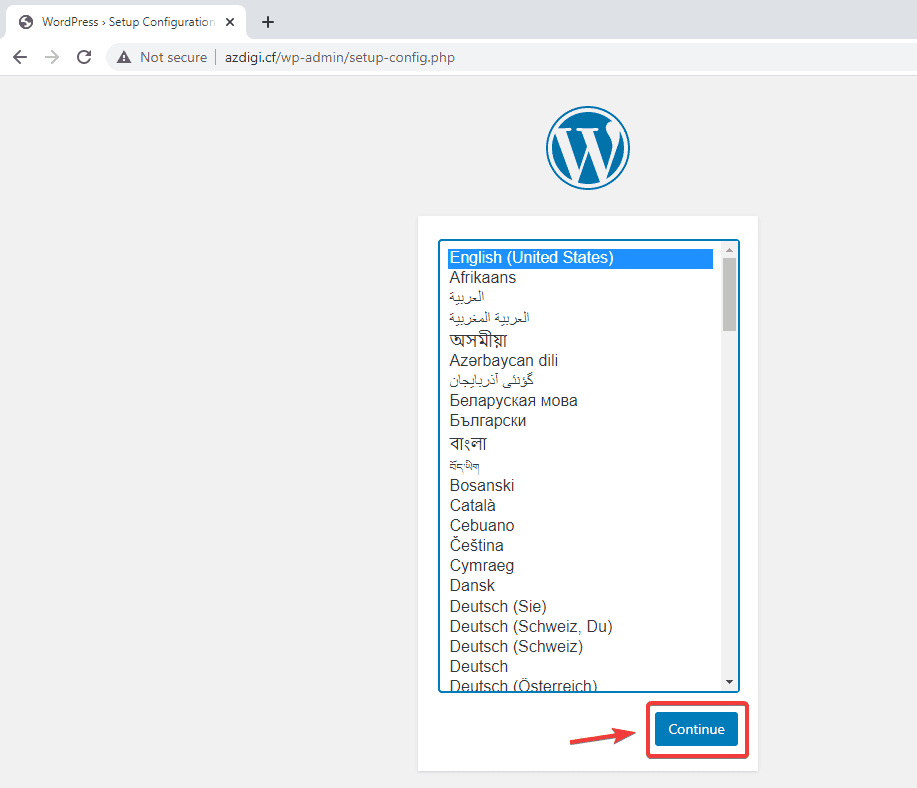
Task: Click the WordPress logo above the language list
Action: point(588,147)
